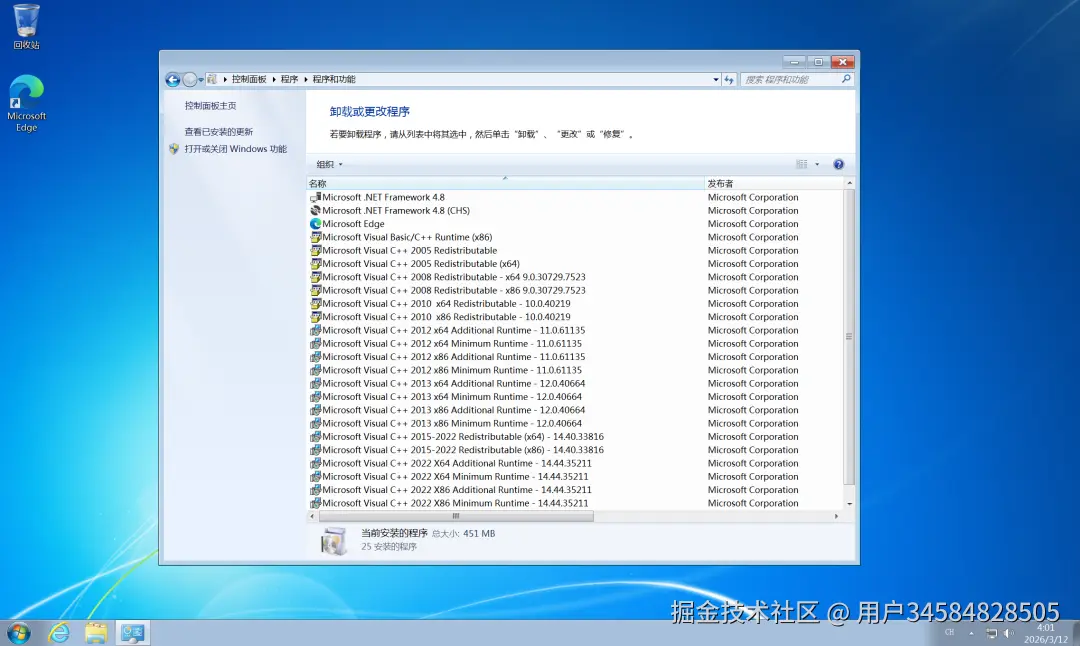This screenshot has width=1080, height=646.
Task: Click the vertical scrollbar down arrow
Action: (849, 504)
